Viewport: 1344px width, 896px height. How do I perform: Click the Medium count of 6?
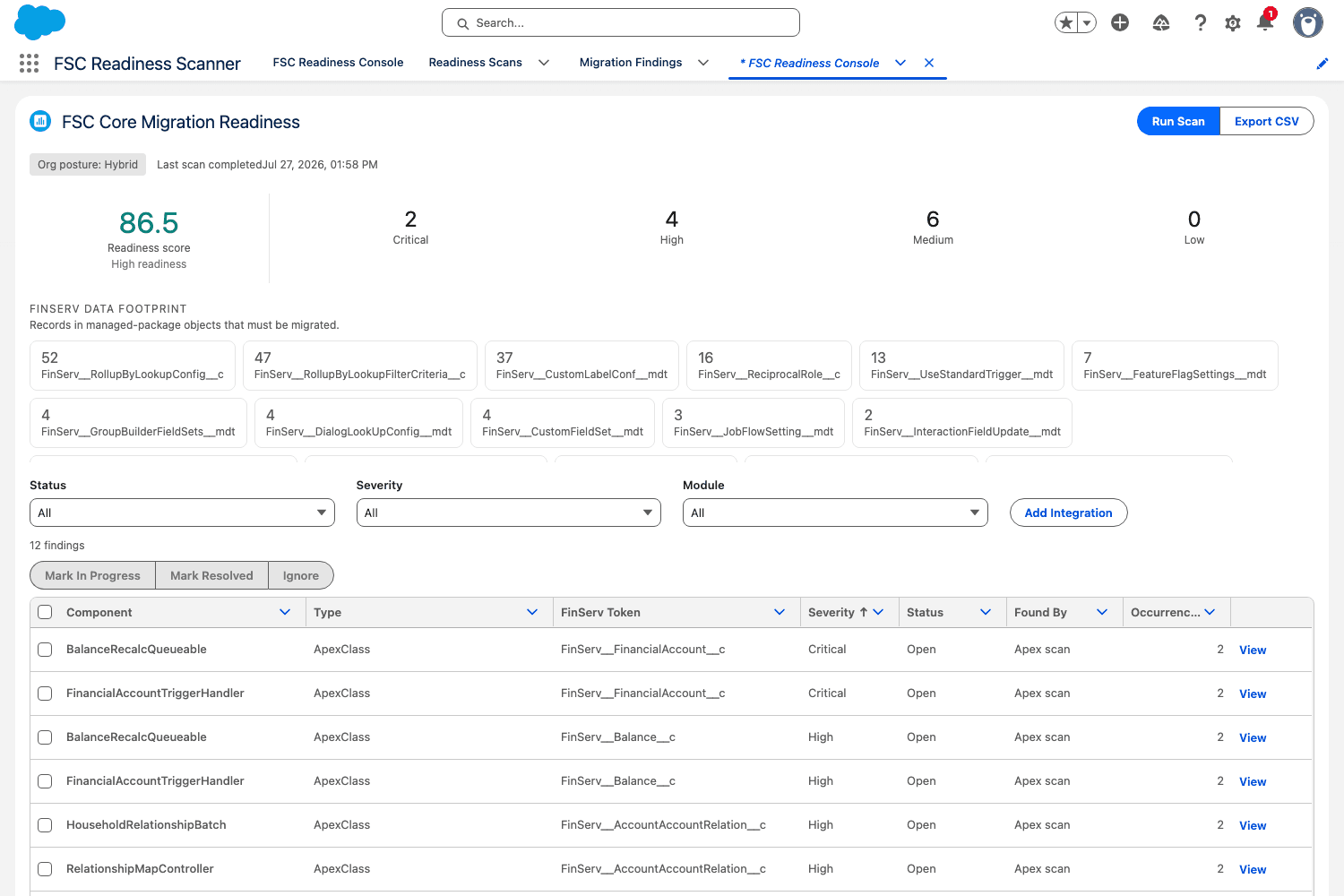933,220
